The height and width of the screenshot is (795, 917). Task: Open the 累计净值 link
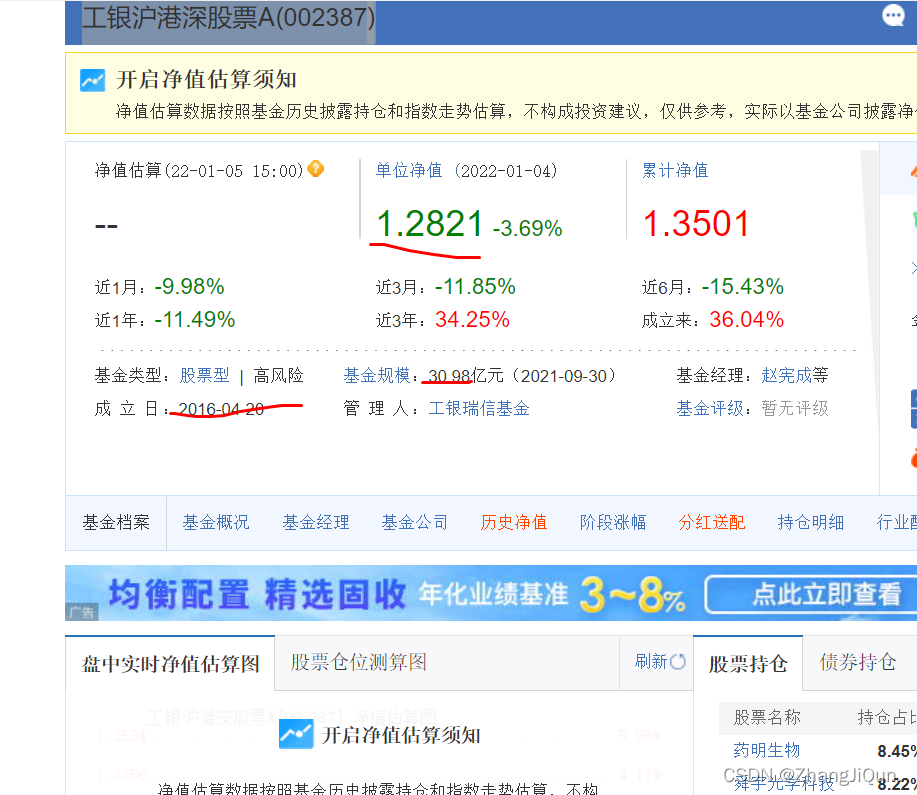click(x=675, y=170)
